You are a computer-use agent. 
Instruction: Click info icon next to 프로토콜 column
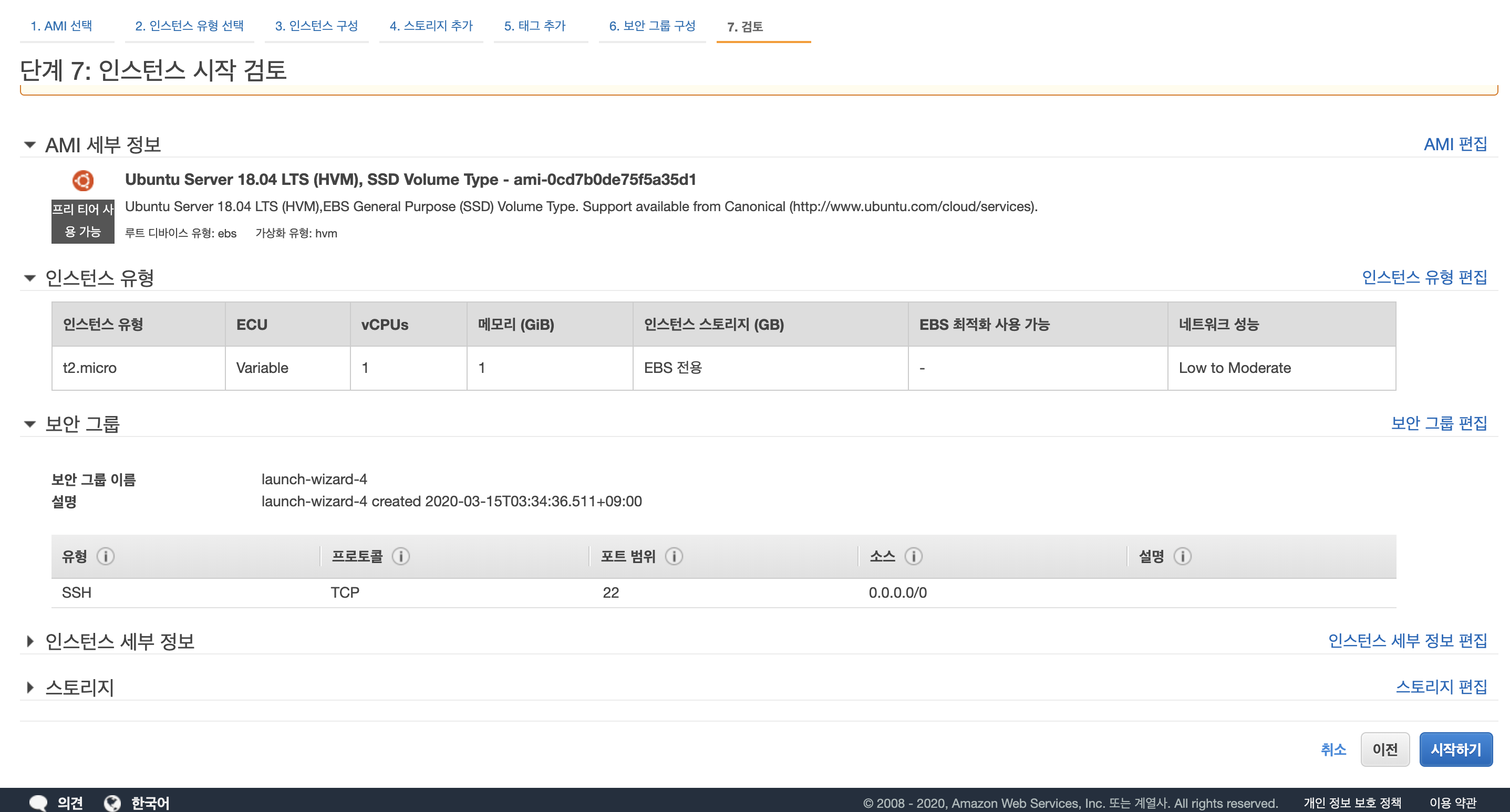[x=401, y=556]
